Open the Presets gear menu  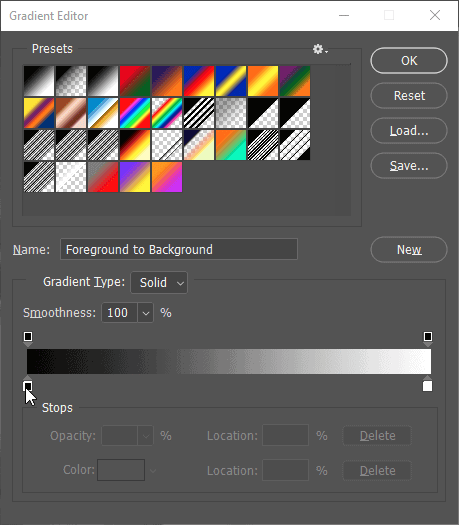320,49
